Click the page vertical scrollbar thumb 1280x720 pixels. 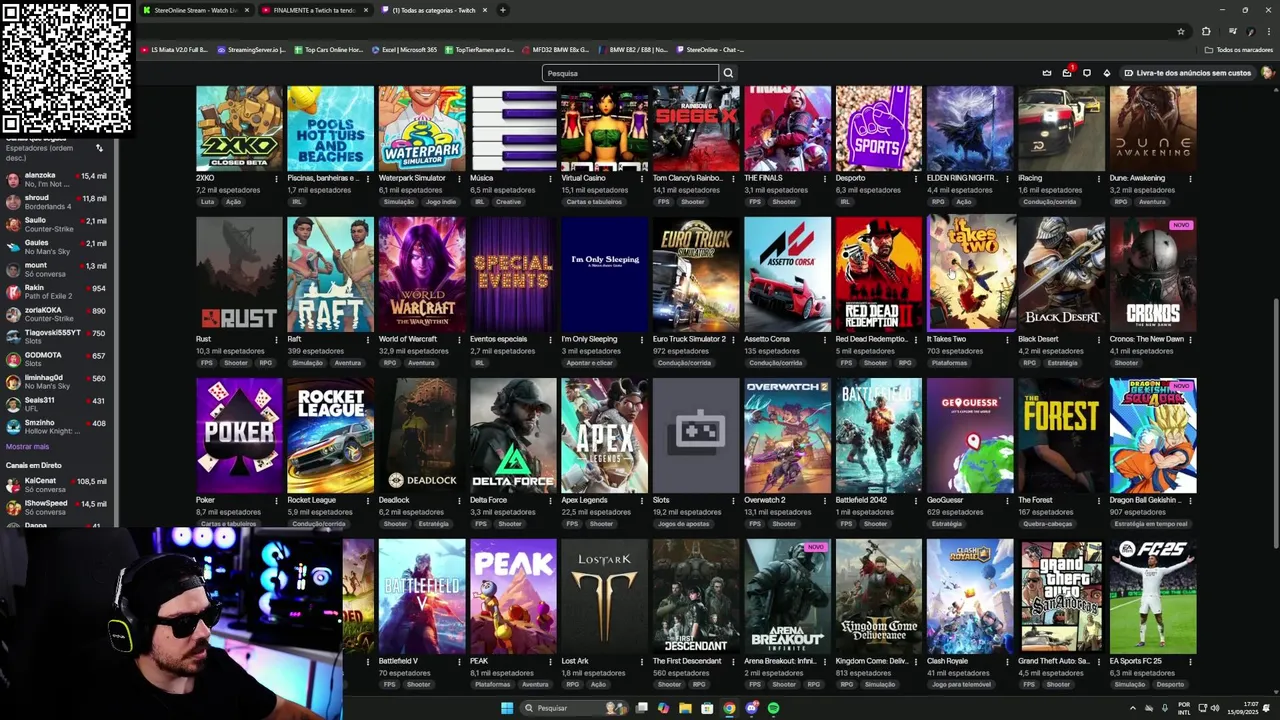point(1275,423)
